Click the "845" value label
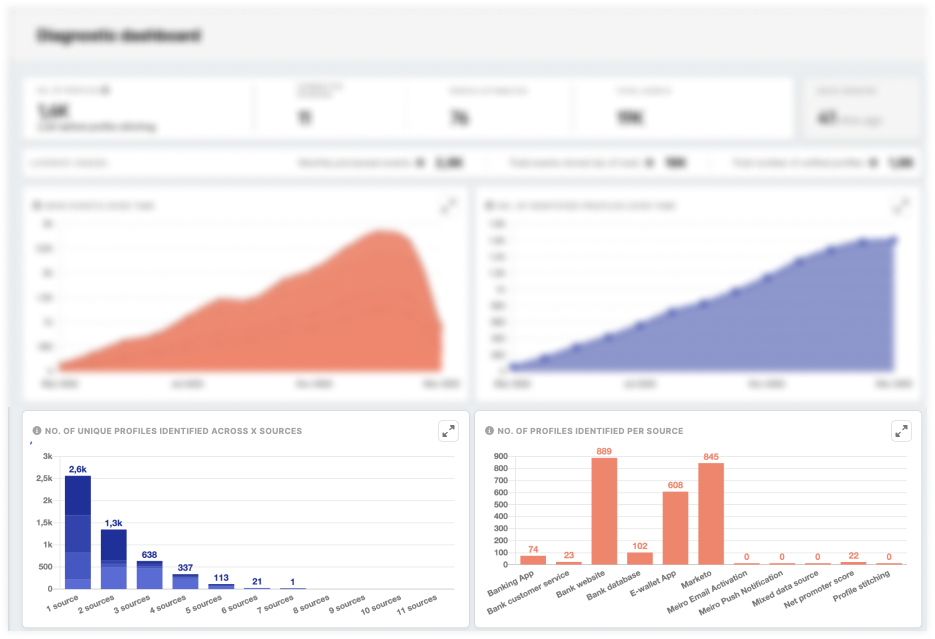 (x=711, y=457)
